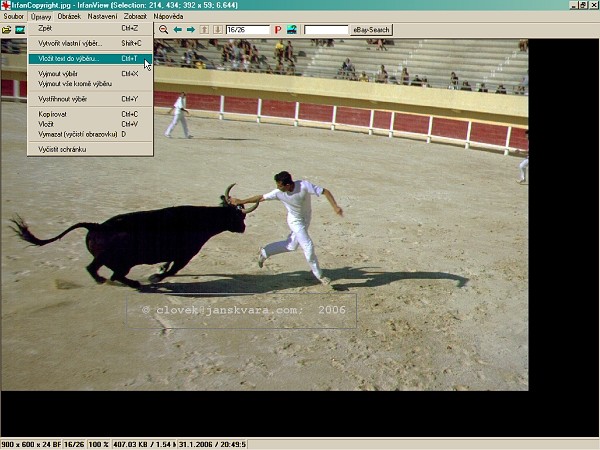Click the red P toolbar icon

tap(278, 30)
